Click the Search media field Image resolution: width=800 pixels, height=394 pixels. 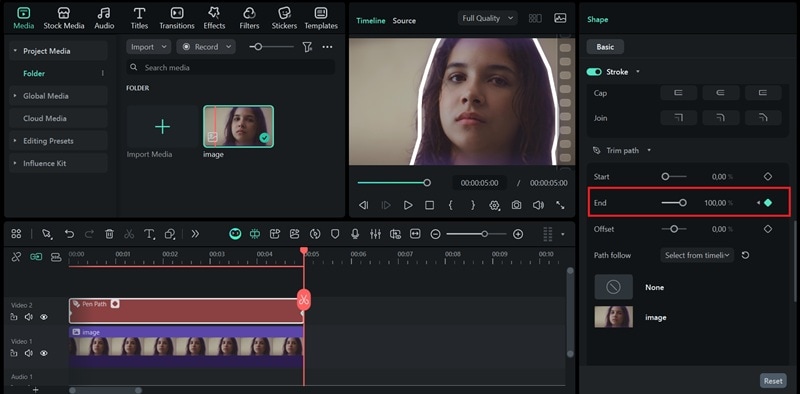231,67
